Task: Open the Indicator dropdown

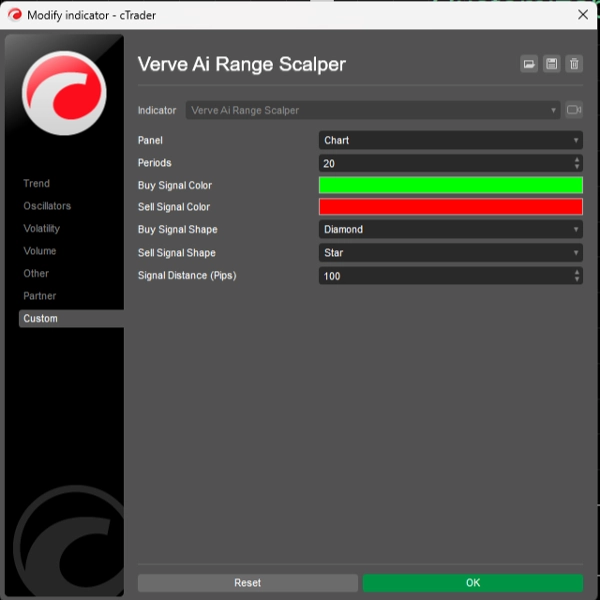Action: point(373,110)
